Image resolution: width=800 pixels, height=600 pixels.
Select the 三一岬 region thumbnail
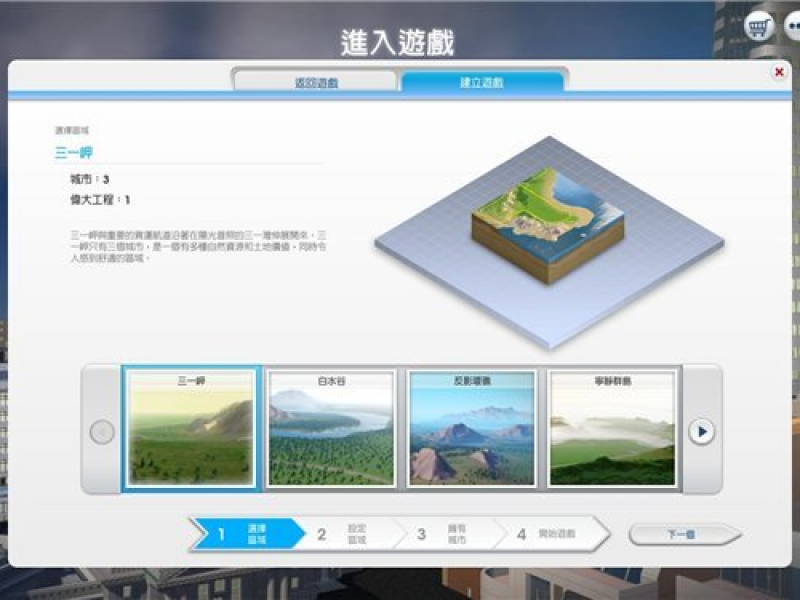(x=191, y=429)
